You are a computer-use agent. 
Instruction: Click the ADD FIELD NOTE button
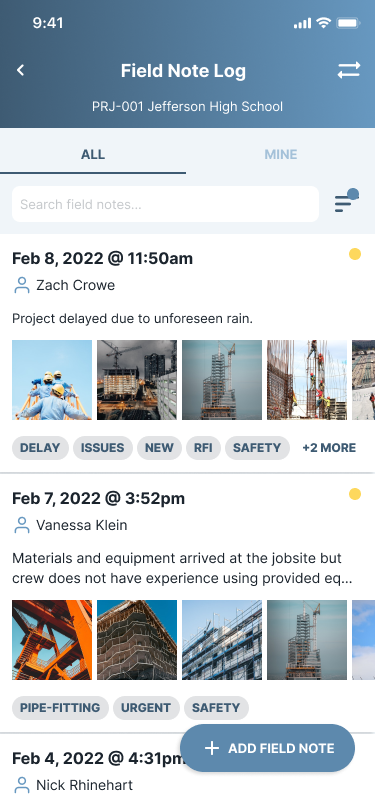coord(267,748)
